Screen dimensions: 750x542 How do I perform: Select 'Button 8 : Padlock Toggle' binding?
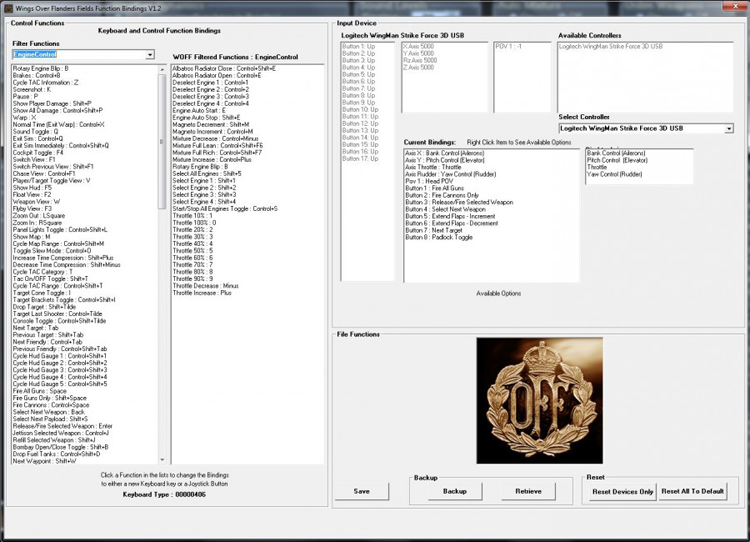[x=439, y=237]
